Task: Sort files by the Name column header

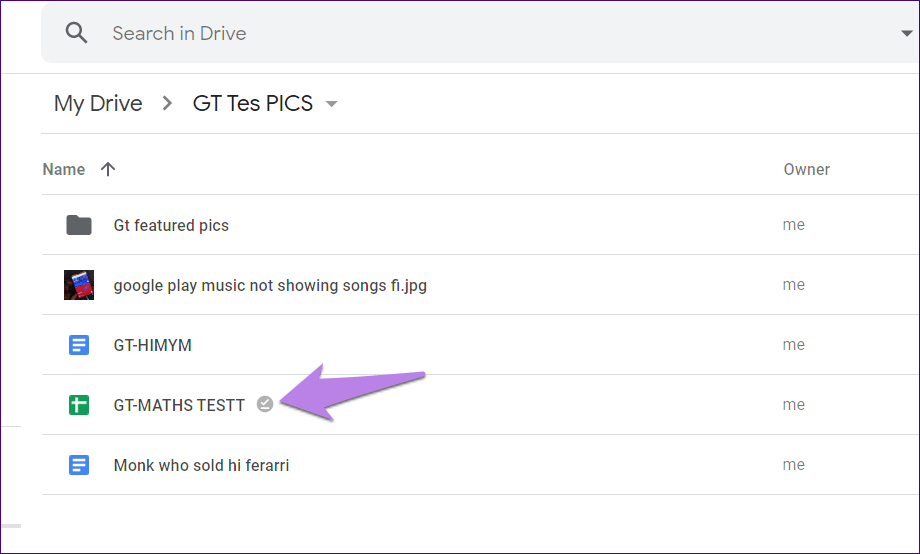Action: pyautogui.click(x=64, y=169)
